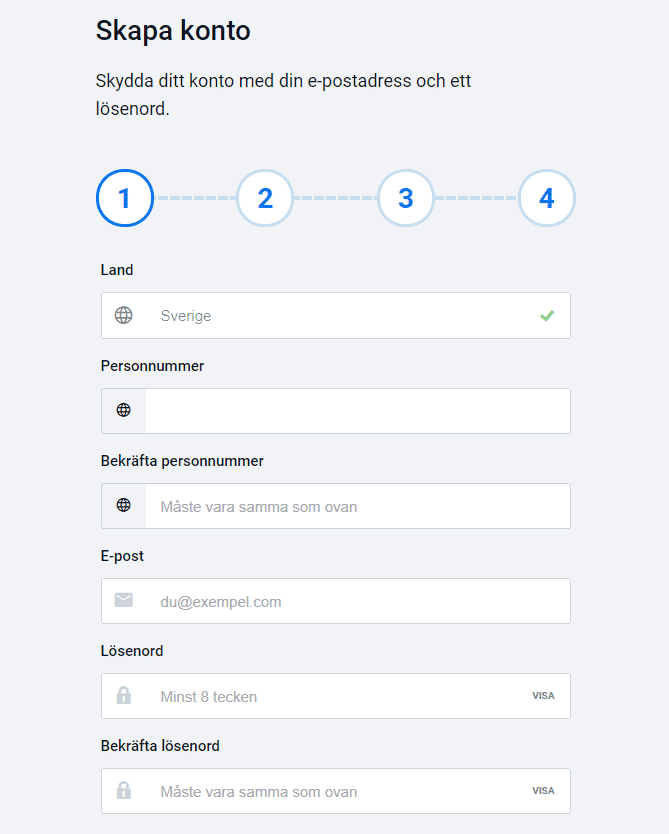Toggle VISA in Bekräfta lösenord field
The height and width of the screenshot is (834, 669).
click(543, 791)
